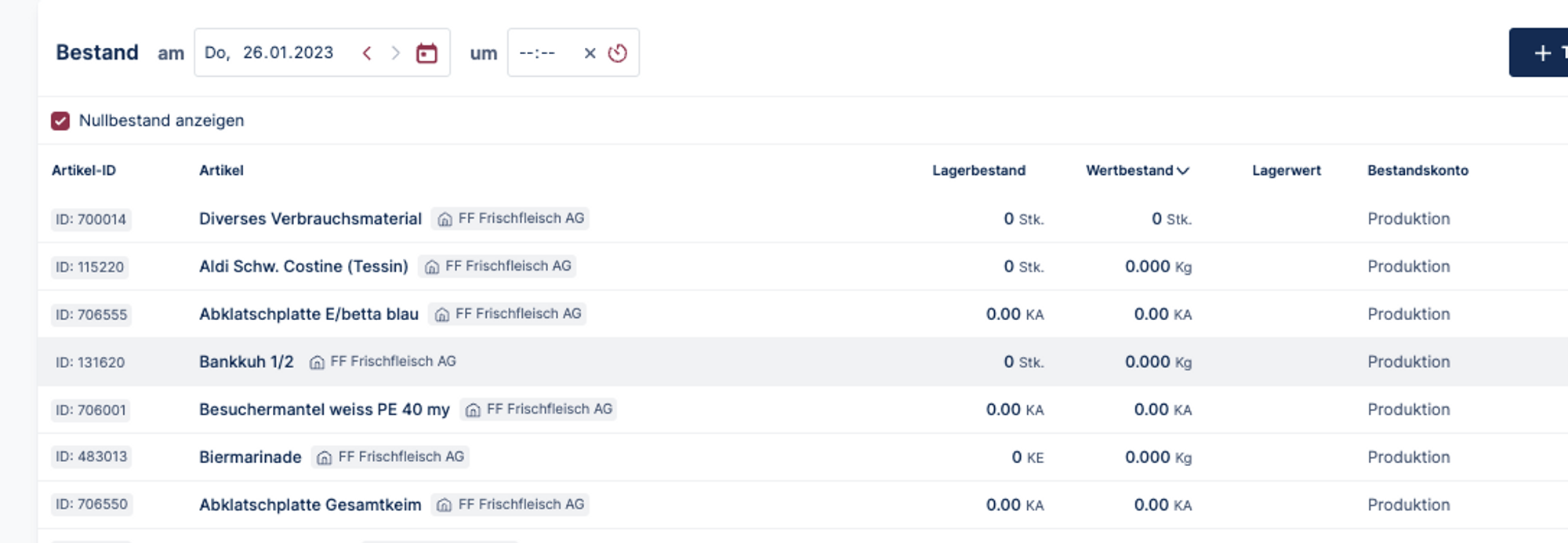
Task: Sort table by Lagerbestand column header
Action: [x=978, y=171]
